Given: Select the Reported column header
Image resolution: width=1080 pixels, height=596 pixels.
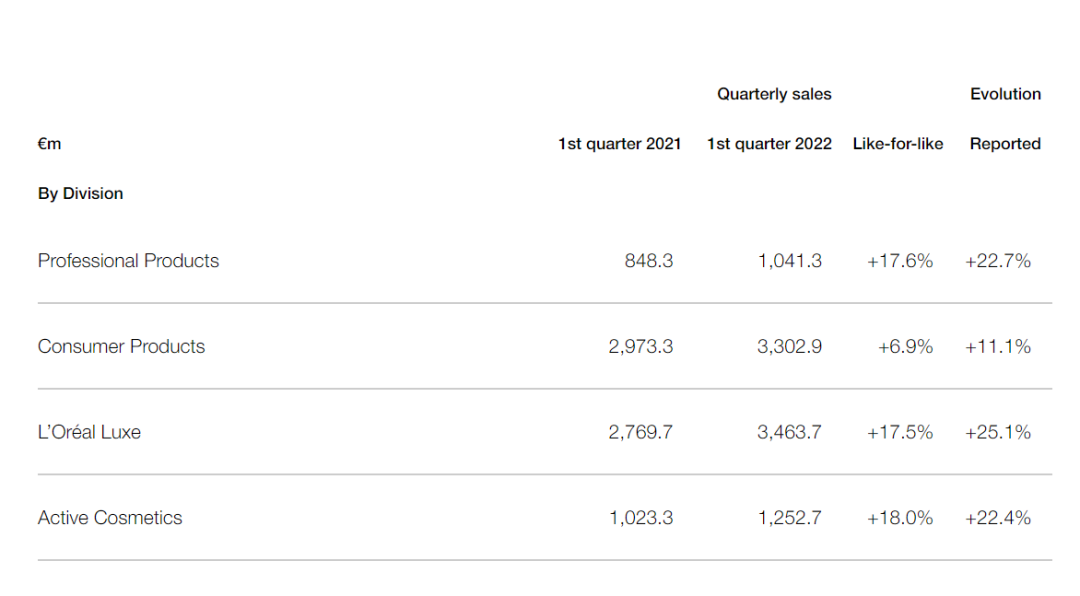Looking at the screenshot, I should pos(1005,144).
